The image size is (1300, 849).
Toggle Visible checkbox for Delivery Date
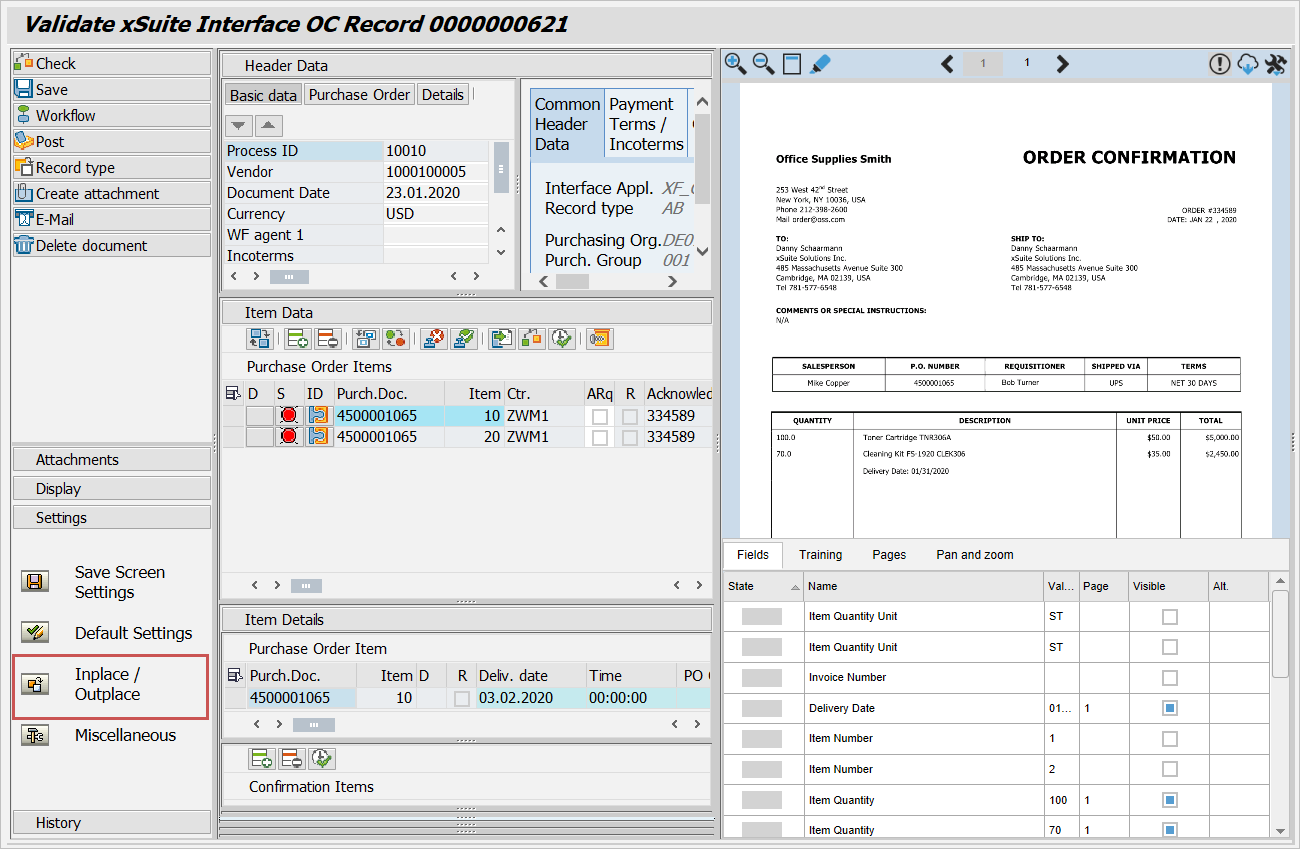tap(1169, 708)
